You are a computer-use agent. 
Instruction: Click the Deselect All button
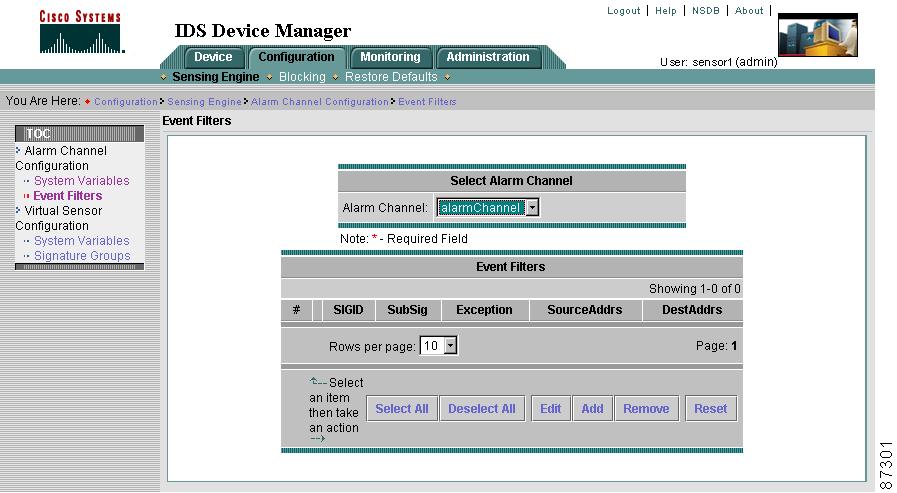(482, 409)
